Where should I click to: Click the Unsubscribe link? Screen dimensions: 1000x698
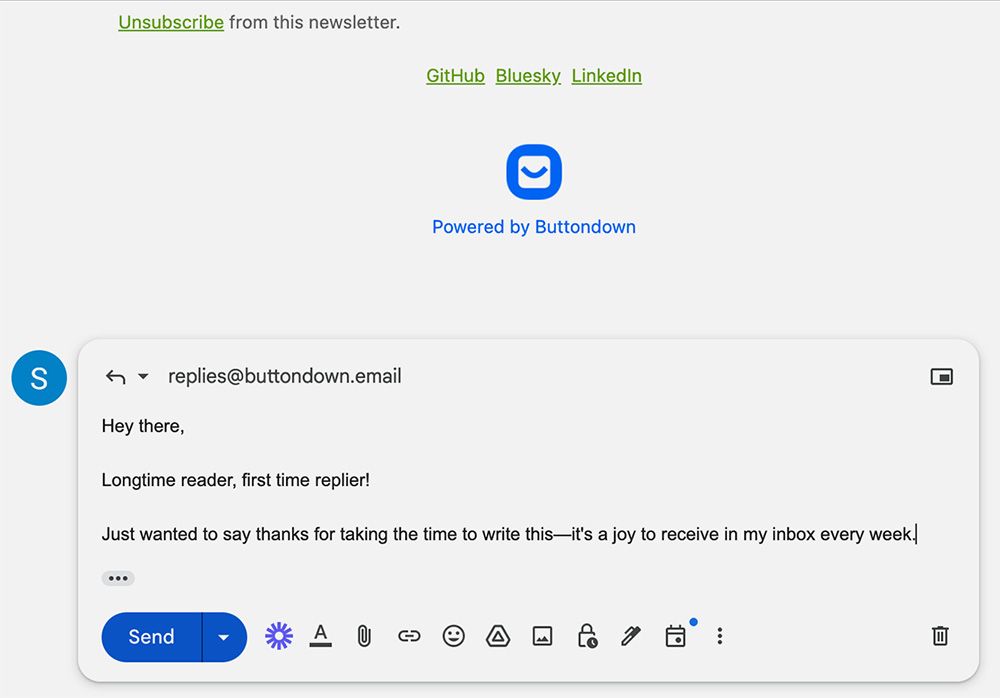(x=171, y=22)
